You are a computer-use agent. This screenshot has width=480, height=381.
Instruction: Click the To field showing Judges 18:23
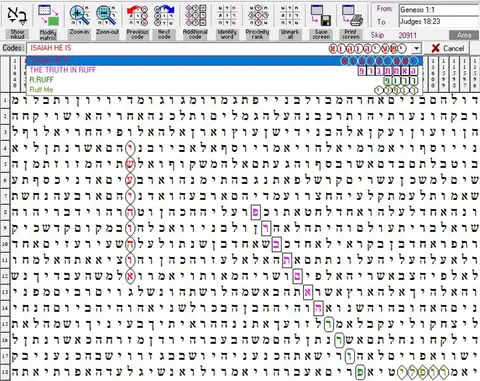(x=439, y=22)
